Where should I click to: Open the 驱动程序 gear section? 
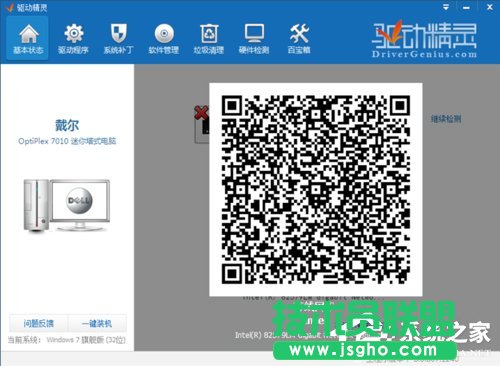tap(73, 39)
